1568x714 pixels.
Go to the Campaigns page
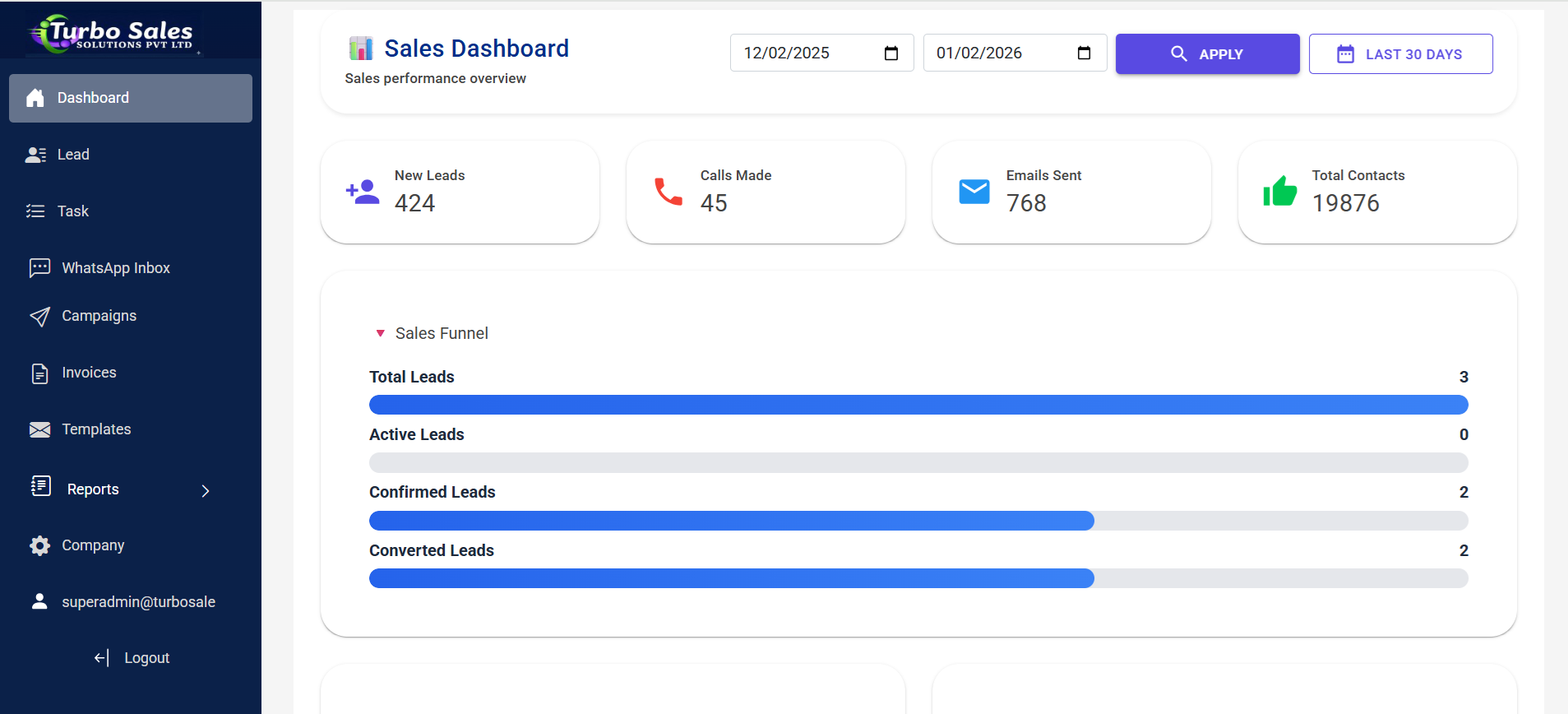[99, 316]
